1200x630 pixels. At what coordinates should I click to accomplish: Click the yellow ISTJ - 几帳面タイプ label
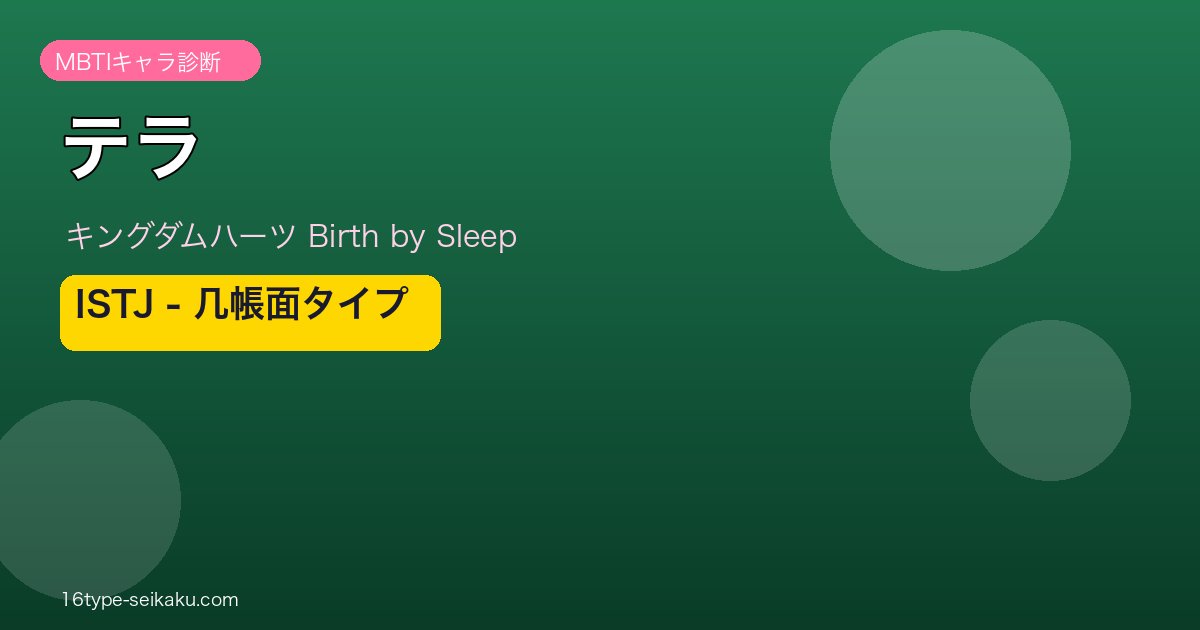pos(250,312)
